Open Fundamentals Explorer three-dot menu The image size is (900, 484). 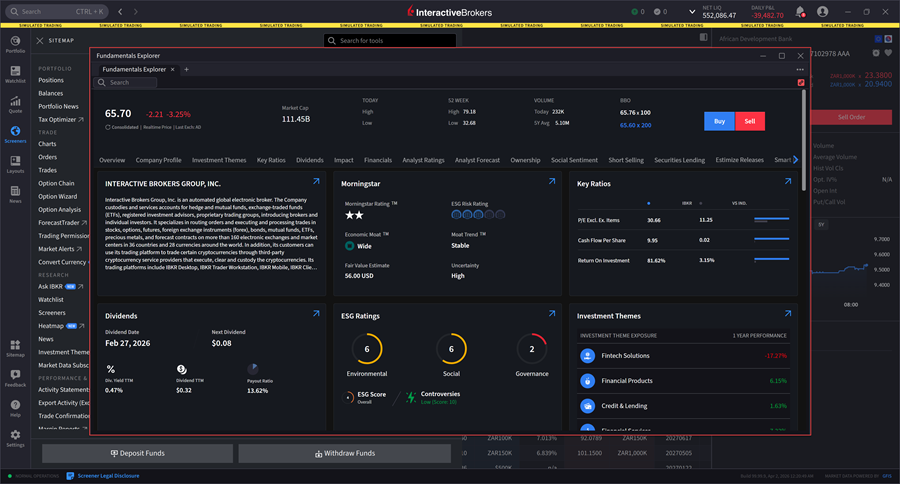coord(800,70)
